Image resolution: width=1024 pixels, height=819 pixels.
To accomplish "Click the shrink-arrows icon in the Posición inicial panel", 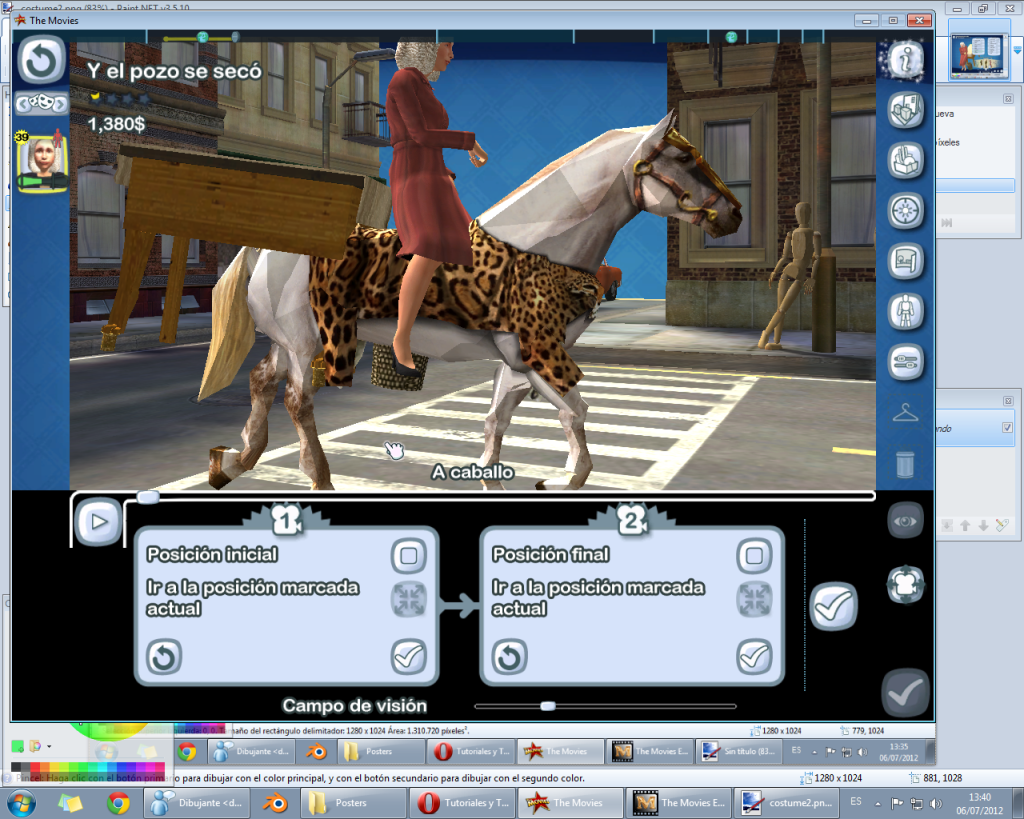I will tap(409, 600).
